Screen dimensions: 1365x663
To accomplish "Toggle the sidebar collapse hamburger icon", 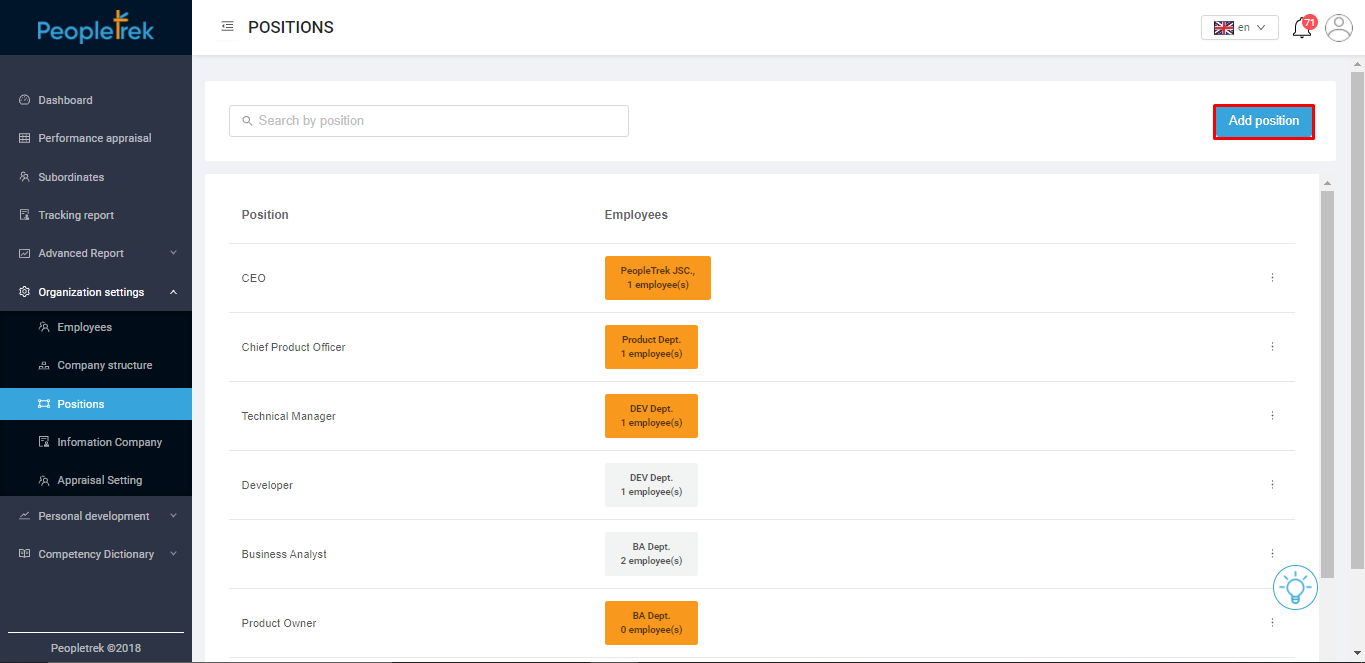I will [227, 27].
